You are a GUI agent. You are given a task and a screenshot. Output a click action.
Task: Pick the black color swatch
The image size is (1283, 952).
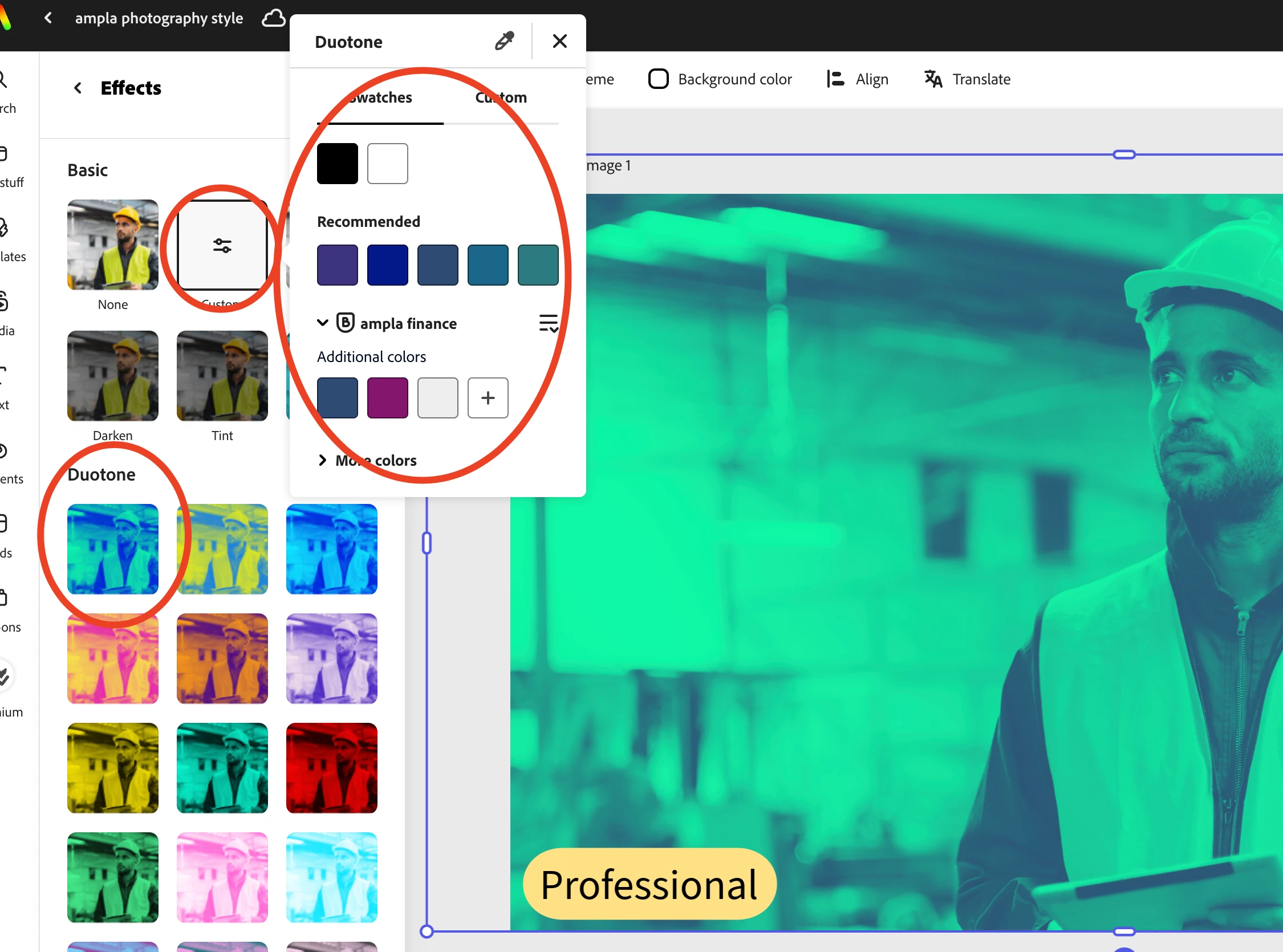pyautogui.click(x=337, y=164)
